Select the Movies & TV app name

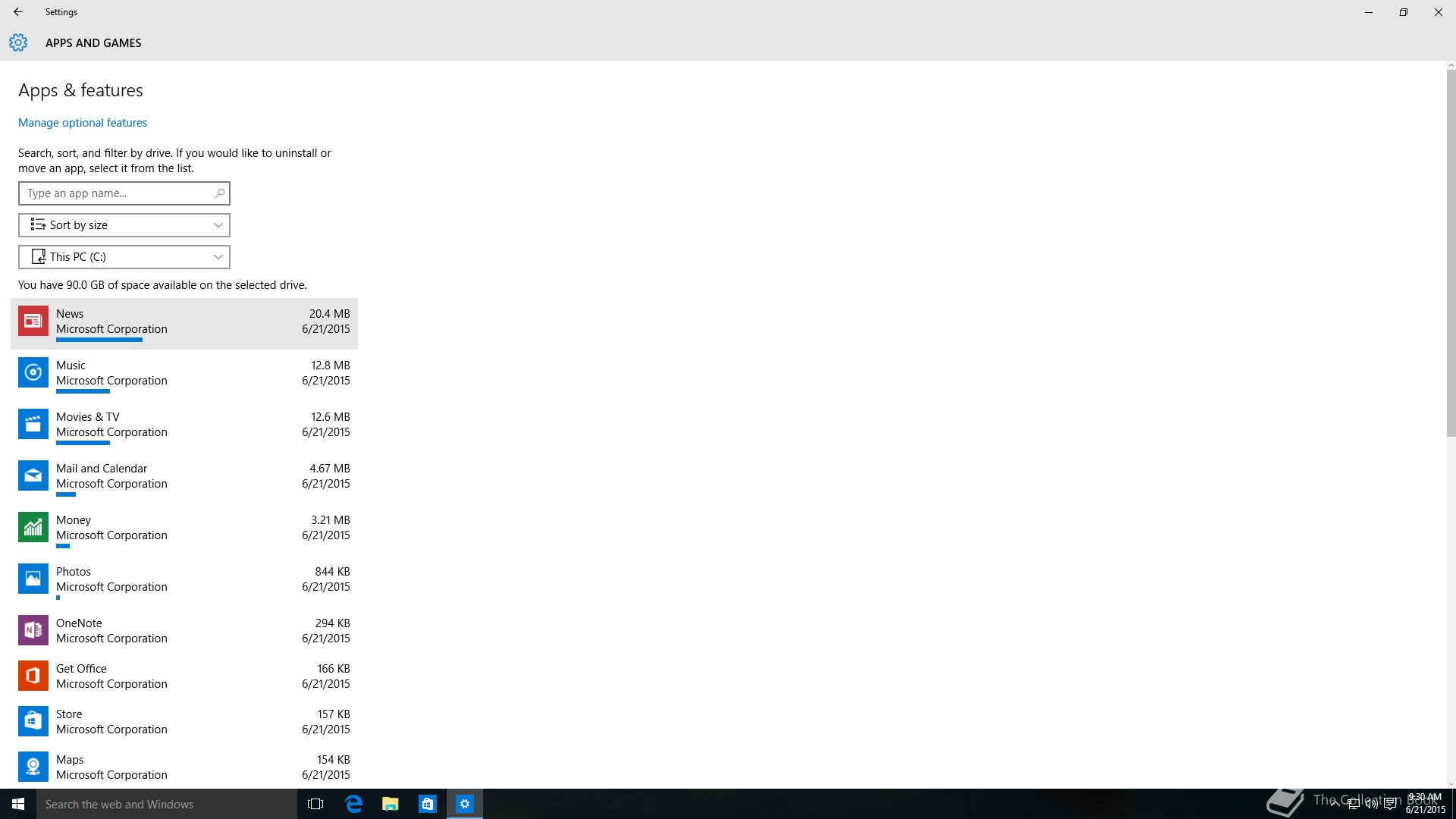coord(88,417)
